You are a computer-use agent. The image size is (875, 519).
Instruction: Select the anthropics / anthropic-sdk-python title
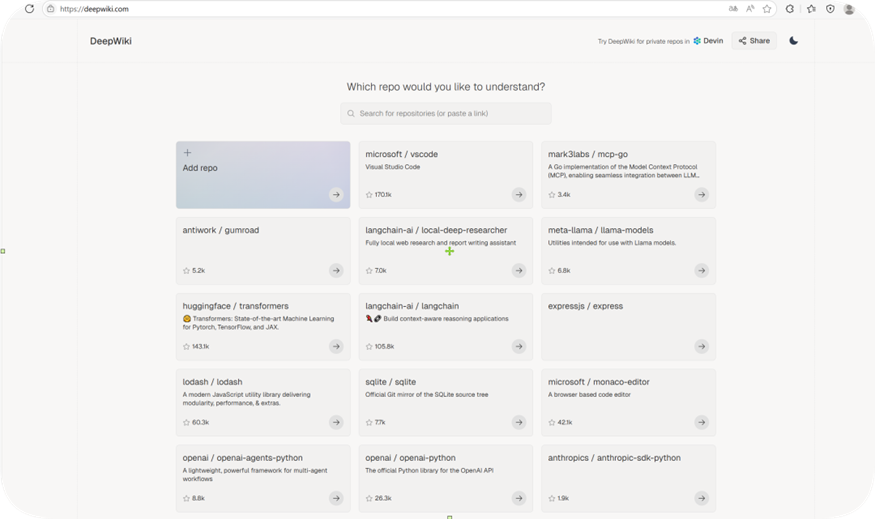click(x=614, y=458)
